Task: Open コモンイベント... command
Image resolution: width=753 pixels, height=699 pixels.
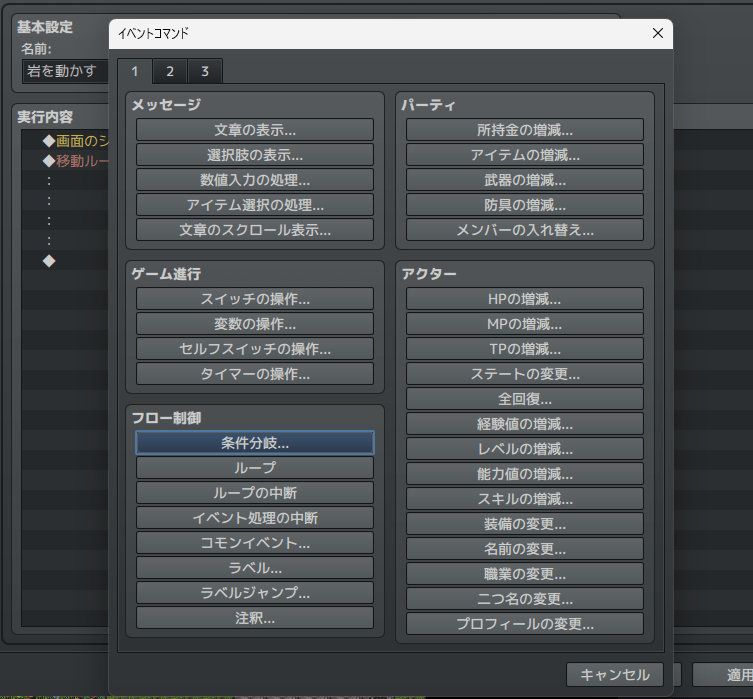Action: [x=255, y=542]
